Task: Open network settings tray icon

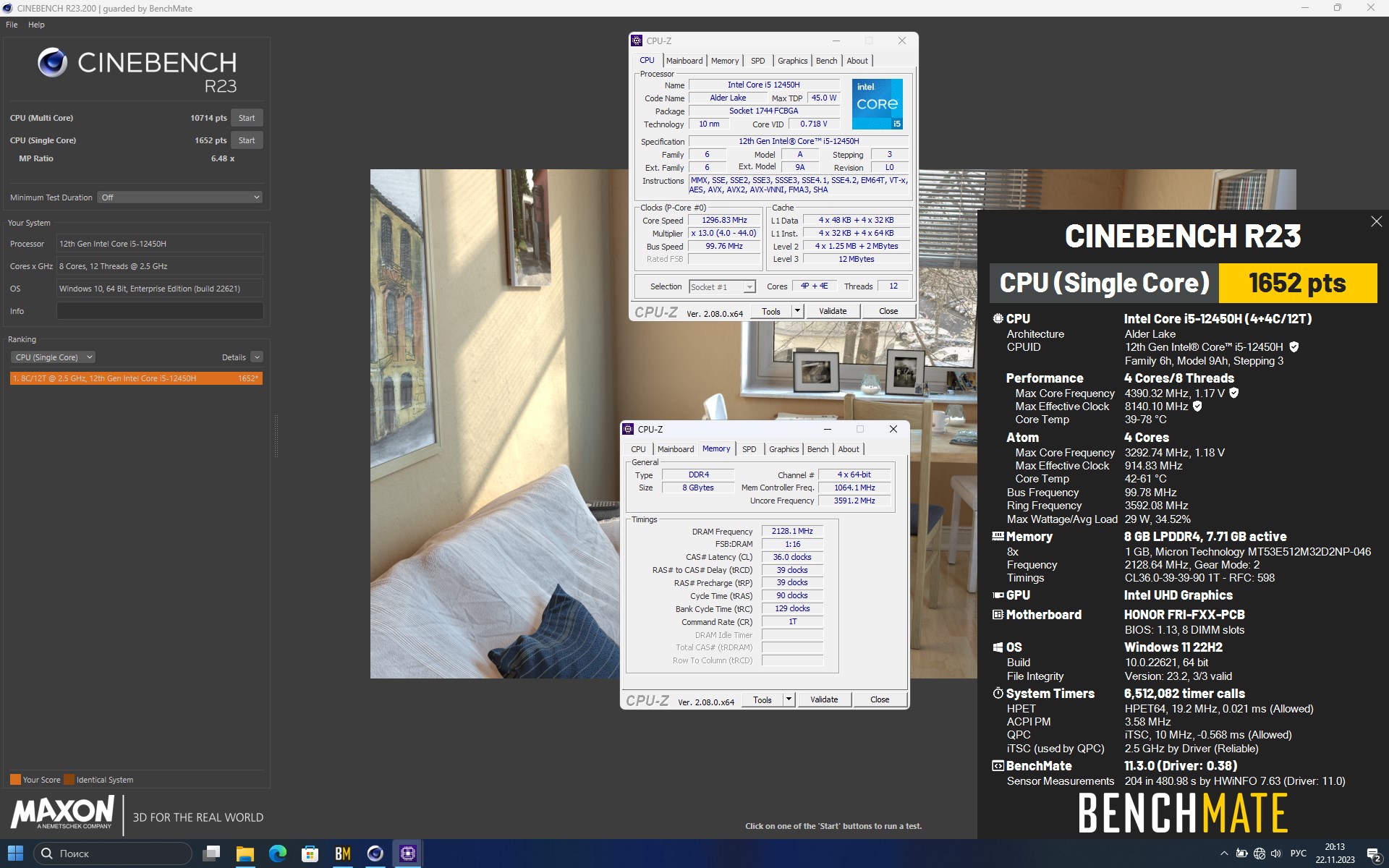Action: pyautogui.click(x=1260, y=854)
